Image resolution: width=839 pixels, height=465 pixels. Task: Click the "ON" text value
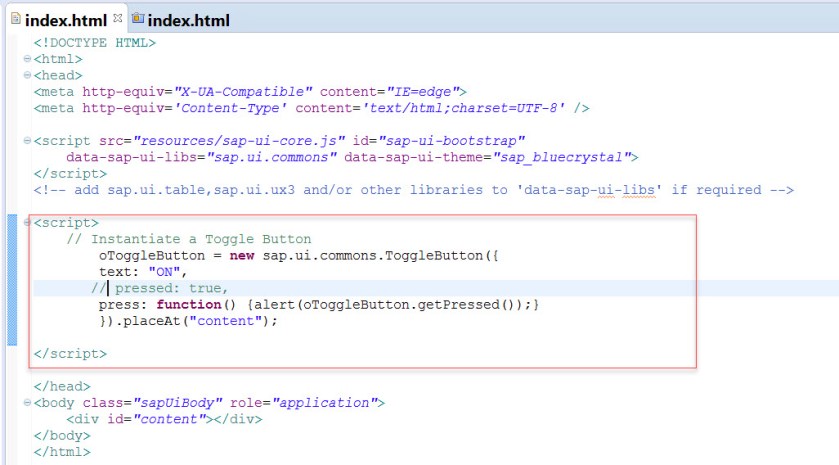(x=164, y=272)
